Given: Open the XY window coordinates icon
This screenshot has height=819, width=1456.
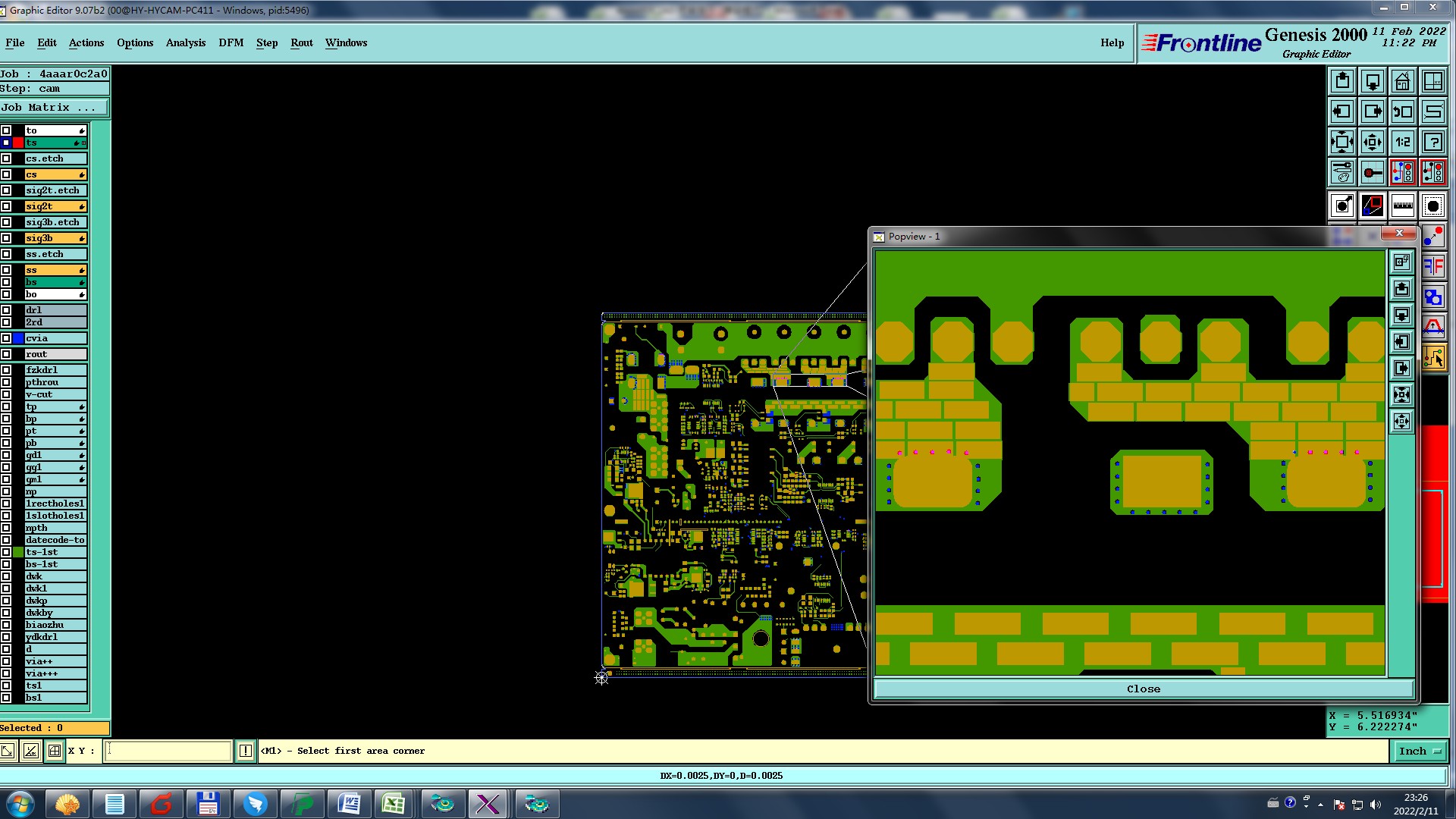Looking at the screenshot, I should 1433,81.
